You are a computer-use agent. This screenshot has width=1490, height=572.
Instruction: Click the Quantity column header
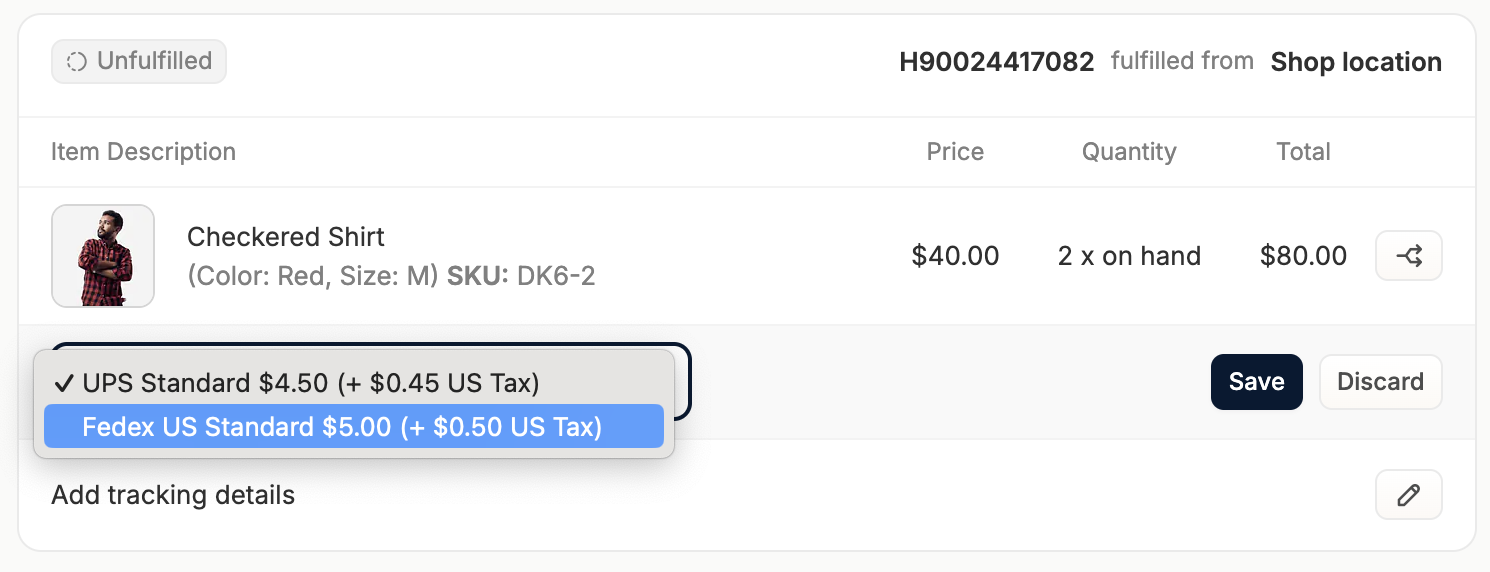[x=1129, y=152]
